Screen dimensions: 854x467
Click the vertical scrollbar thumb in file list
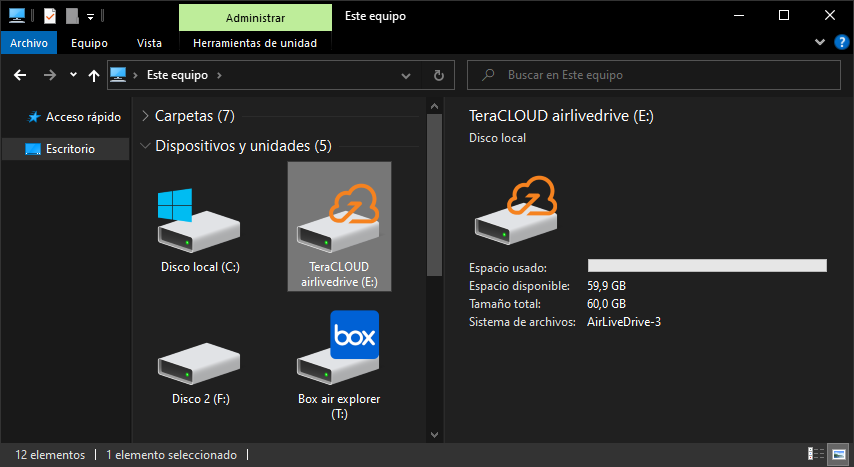(434, 195)
